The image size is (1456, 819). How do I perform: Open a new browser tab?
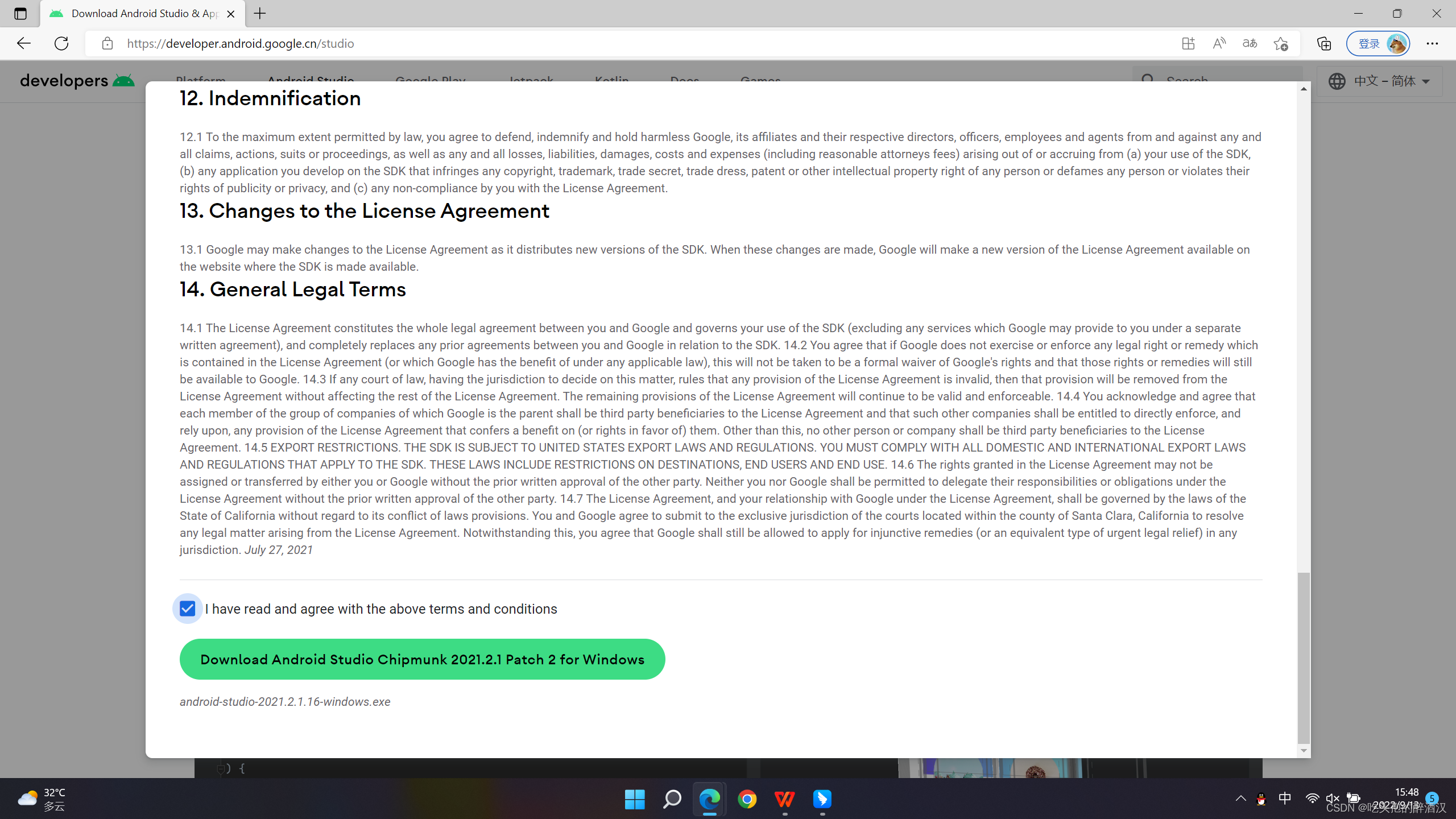(x=260, y=14)
